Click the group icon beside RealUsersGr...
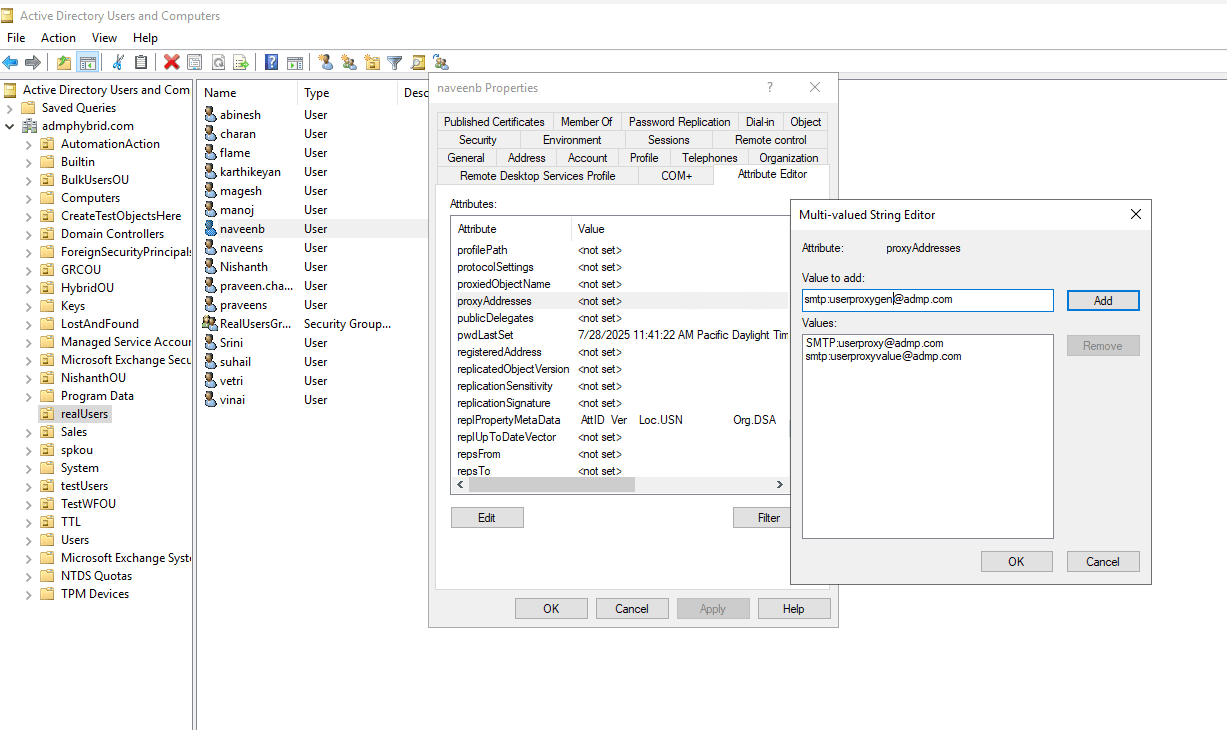The image size is (1227, 730). pos(210,324)
